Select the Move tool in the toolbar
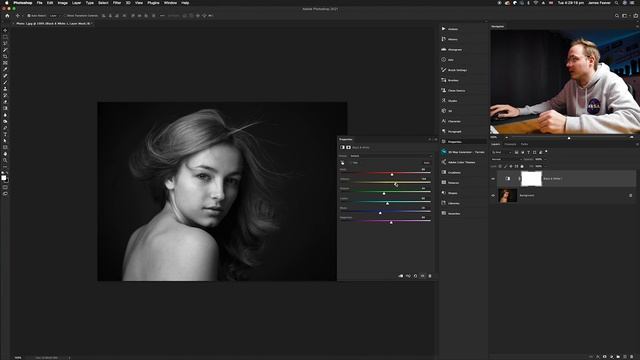The image size is (640, 360). (x=5, y=31)
